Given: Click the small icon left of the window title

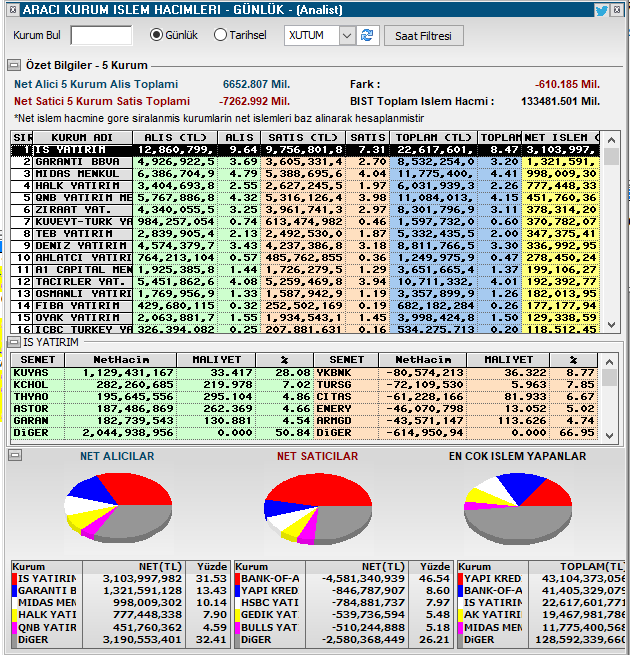Looking at the screenshot, I should click(x=13, y=9).
